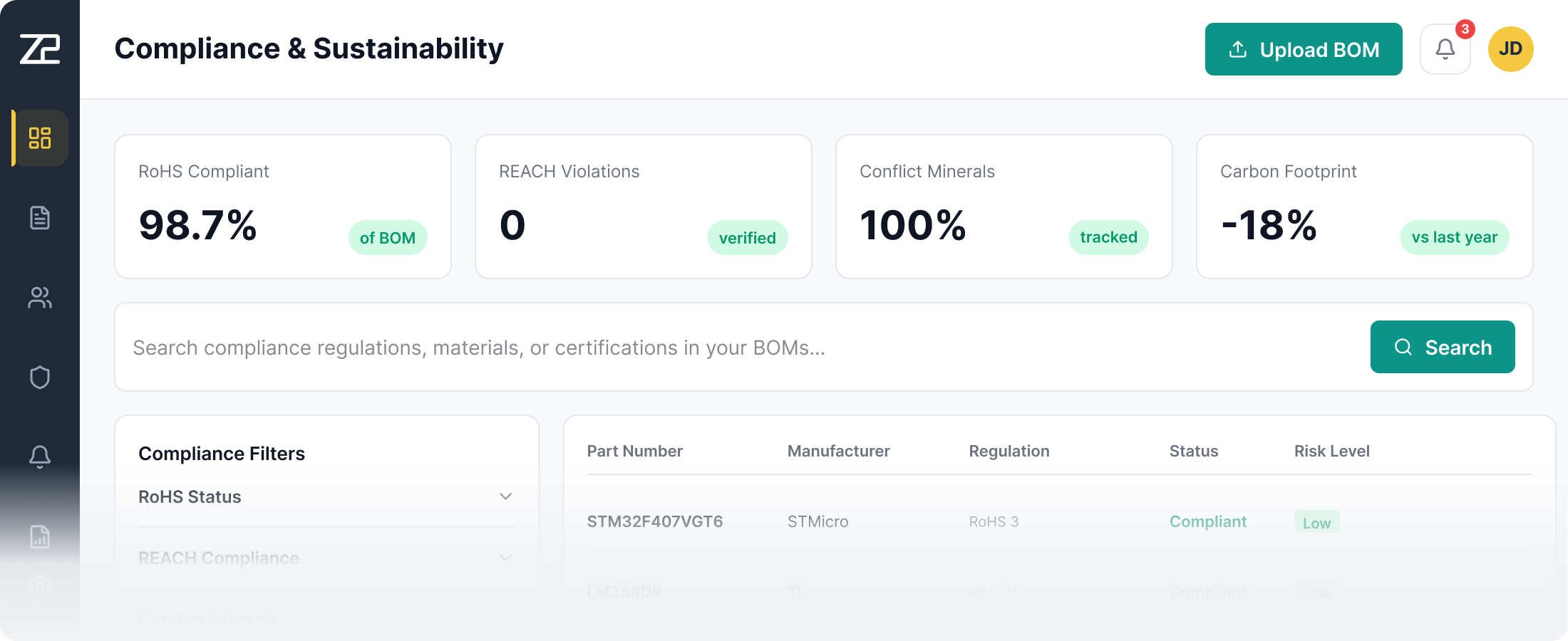Viewport: 1568px width, 641px height.
Task: Click the Upload BOM button
Action: tap(1304, 49)
